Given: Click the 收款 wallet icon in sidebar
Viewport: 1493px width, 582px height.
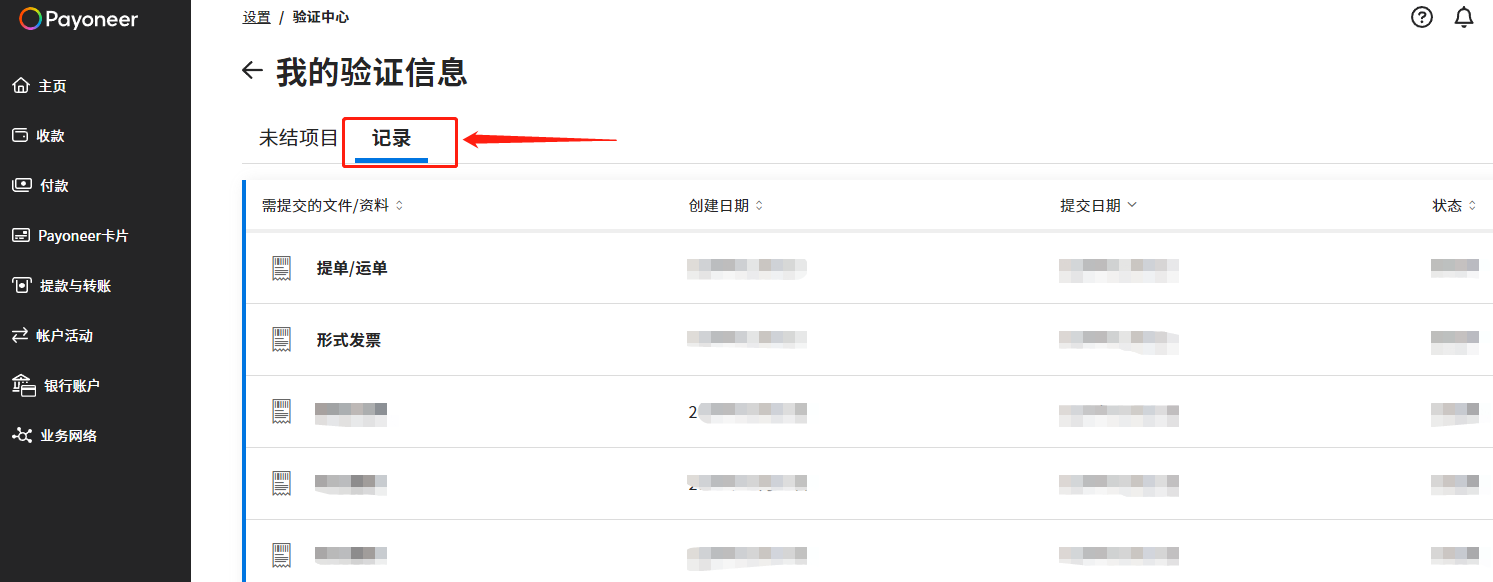Looking at the screenshot, I should (x=20, y=135).
